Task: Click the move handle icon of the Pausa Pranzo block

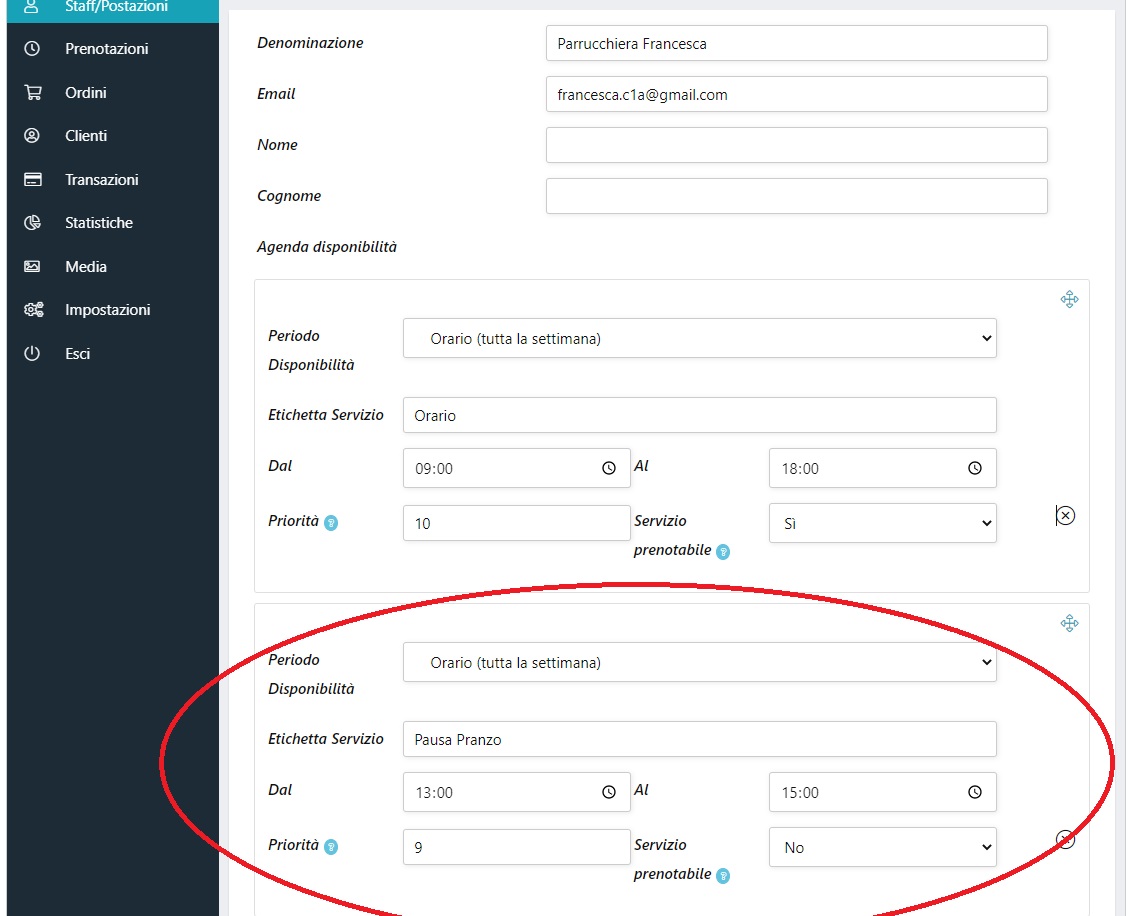Action: pos(1069,624)
